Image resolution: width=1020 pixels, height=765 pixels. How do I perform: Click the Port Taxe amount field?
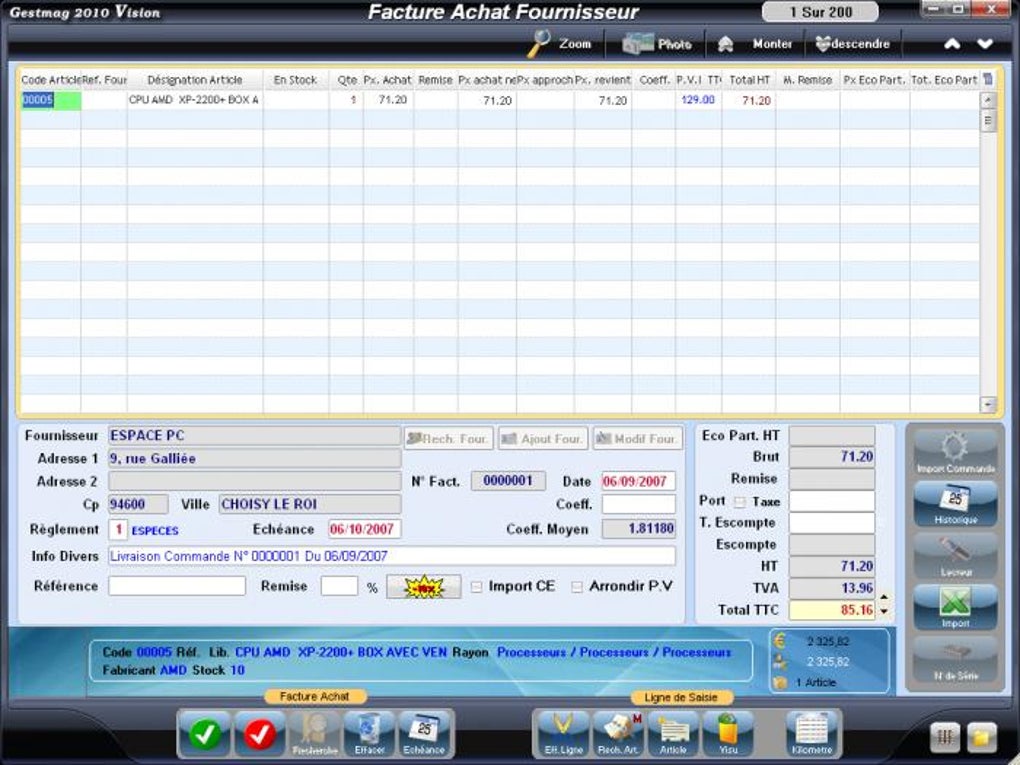click(831, 501)
